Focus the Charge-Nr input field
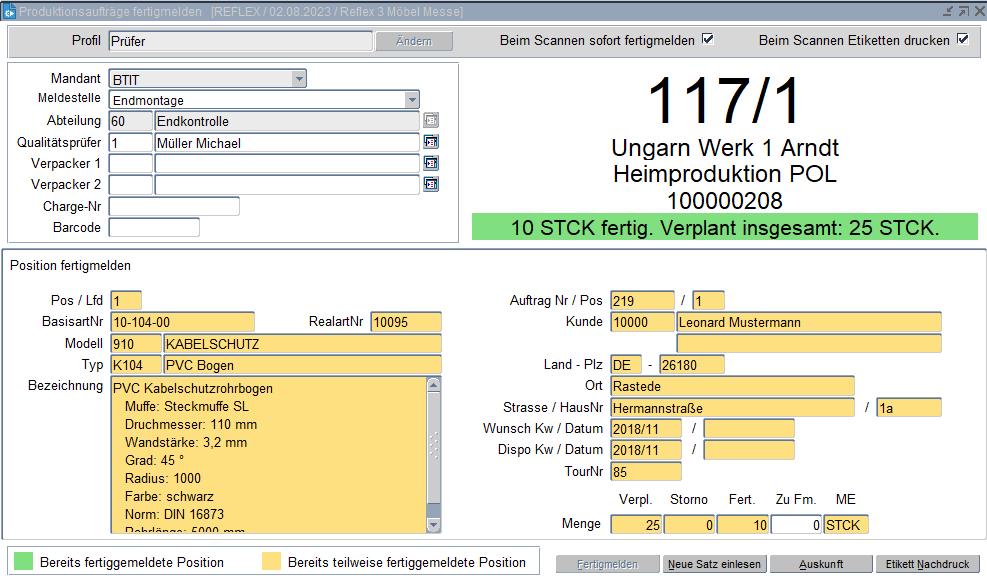Image resolution: width=987 pixels, height=581 pixels. (174, 206)
